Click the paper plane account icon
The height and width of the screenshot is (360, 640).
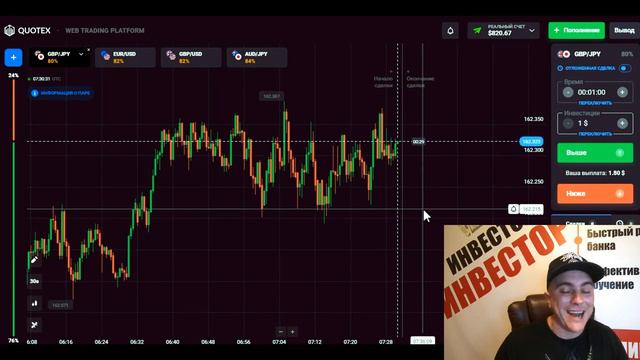point(477,31)
